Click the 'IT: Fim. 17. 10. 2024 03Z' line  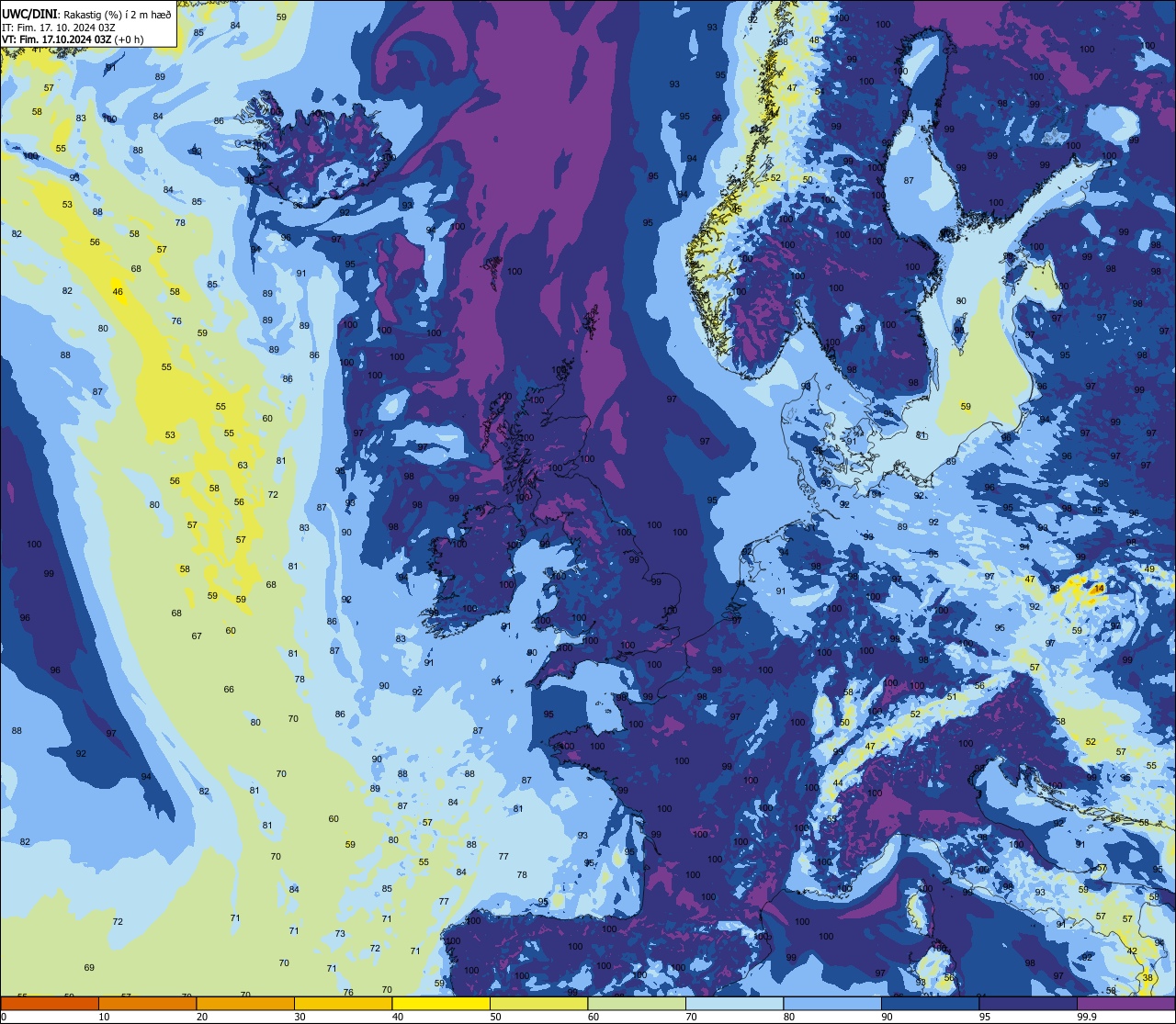click(59, 27)
